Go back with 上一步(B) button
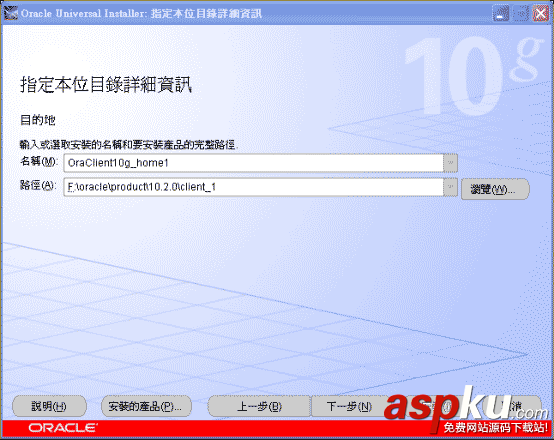This screenshot has width=554, height=440. click(x=259, y=406)
